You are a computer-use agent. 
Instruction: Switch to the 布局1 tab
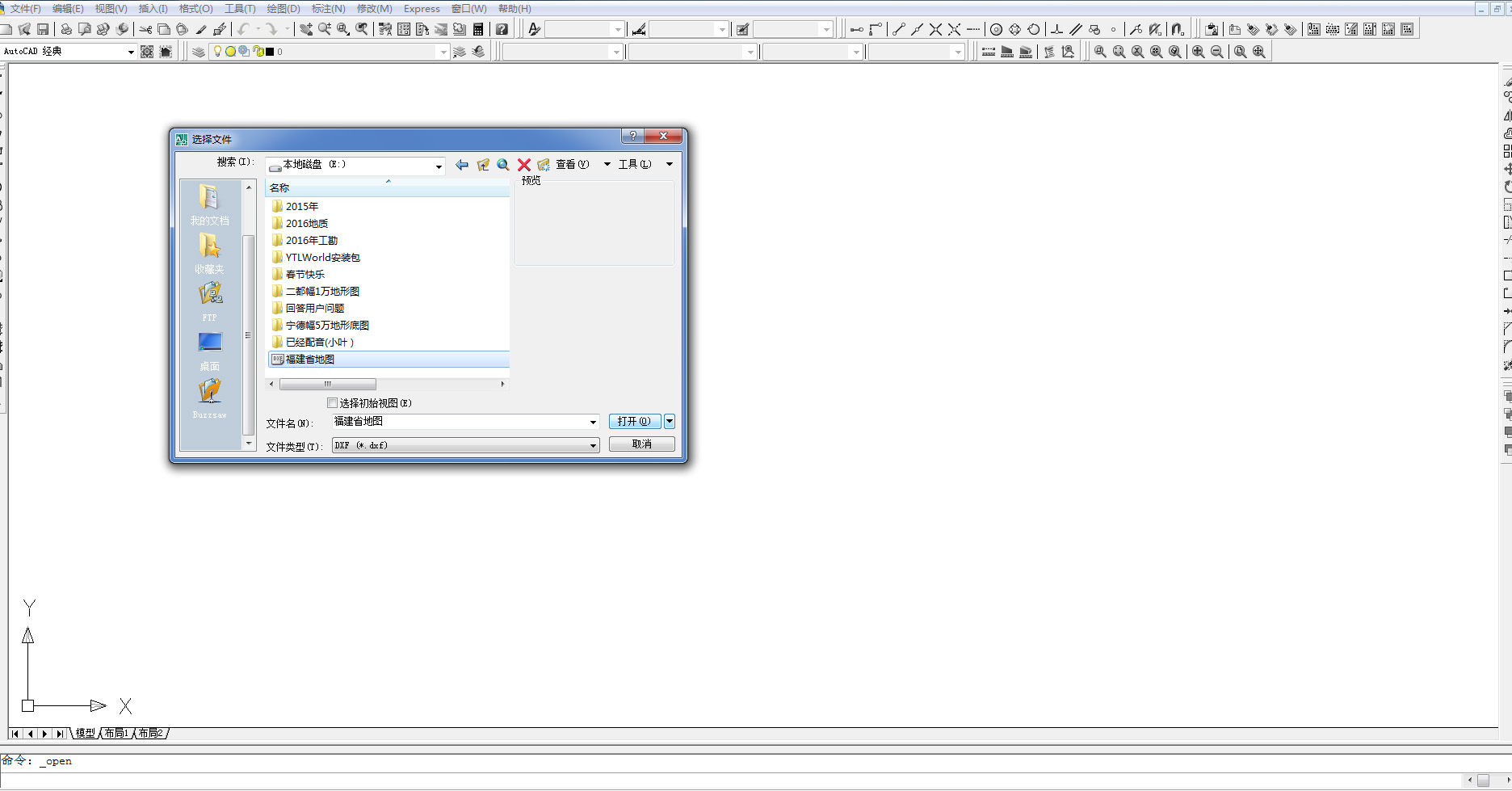click(116, 734)
